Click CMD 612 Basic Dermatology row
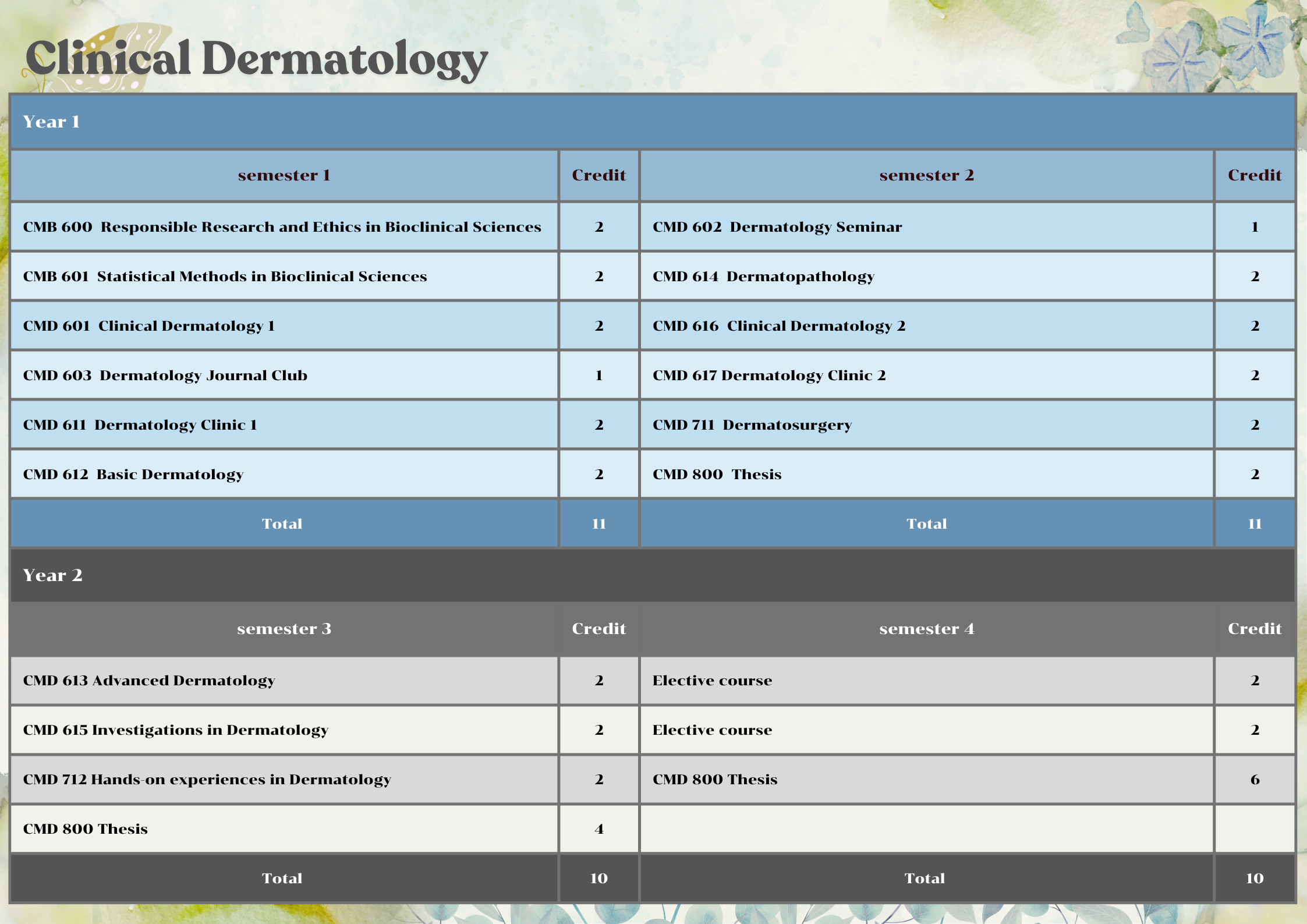 (133, 475)
